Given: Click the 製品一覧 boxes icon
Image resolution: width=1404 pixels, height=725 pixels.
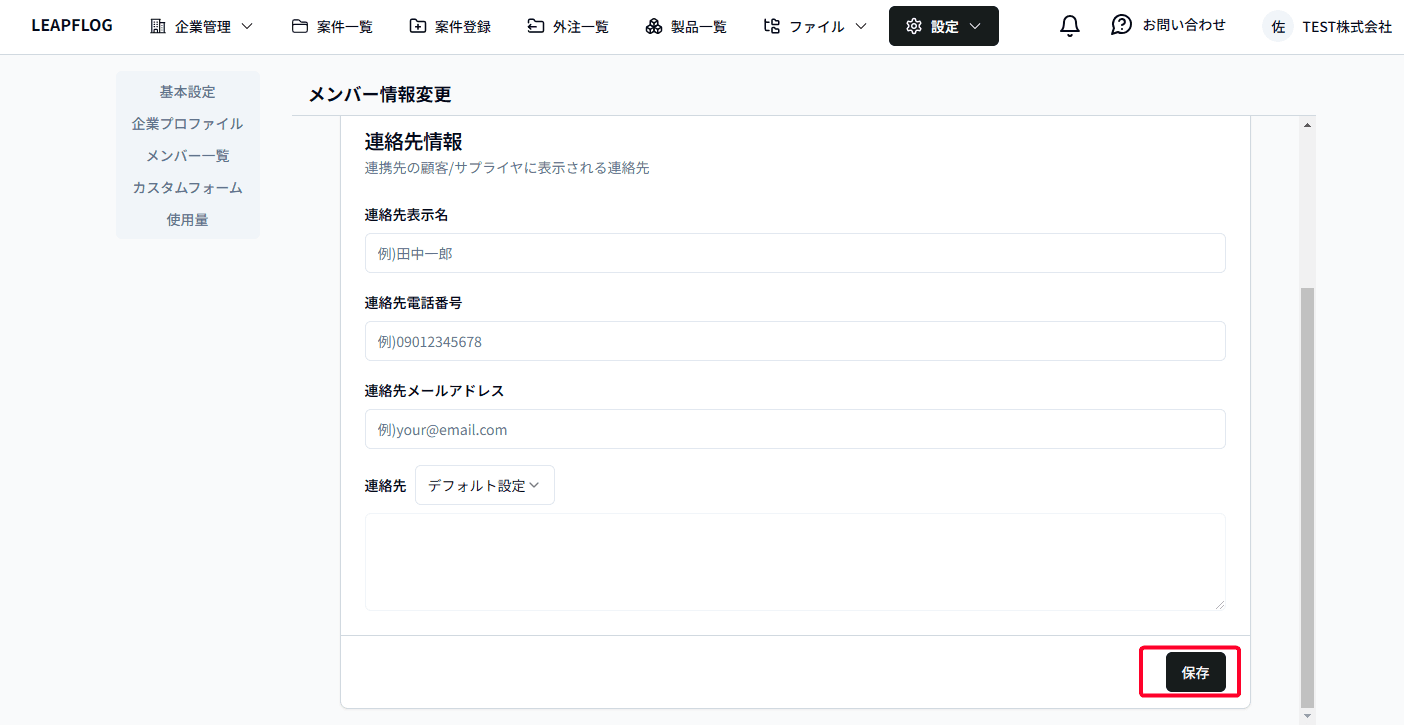Looking at the screenshot, I should (653, 26).
